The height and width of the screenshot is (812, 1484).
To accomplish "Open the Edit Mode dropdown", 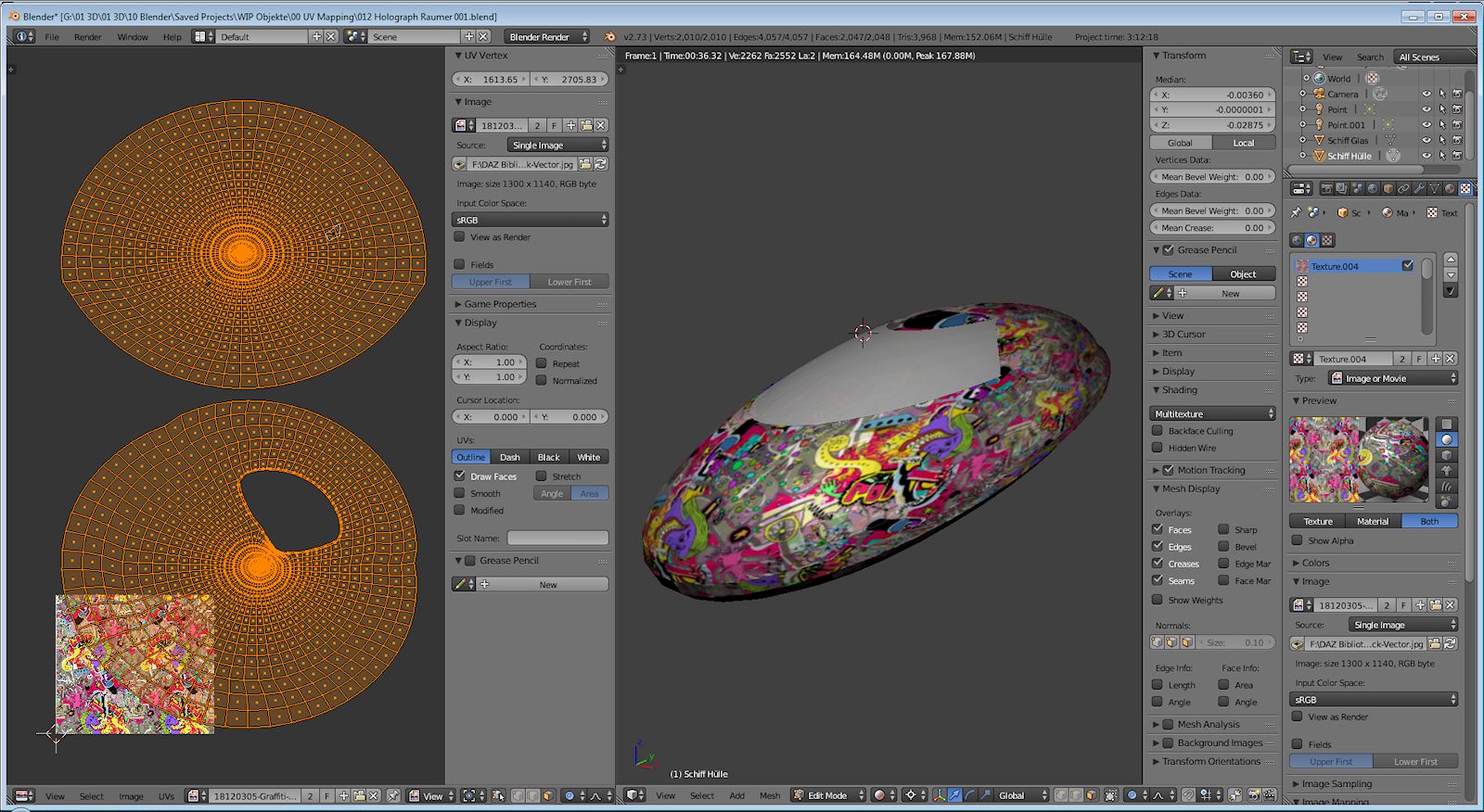I will click(828, 795).
